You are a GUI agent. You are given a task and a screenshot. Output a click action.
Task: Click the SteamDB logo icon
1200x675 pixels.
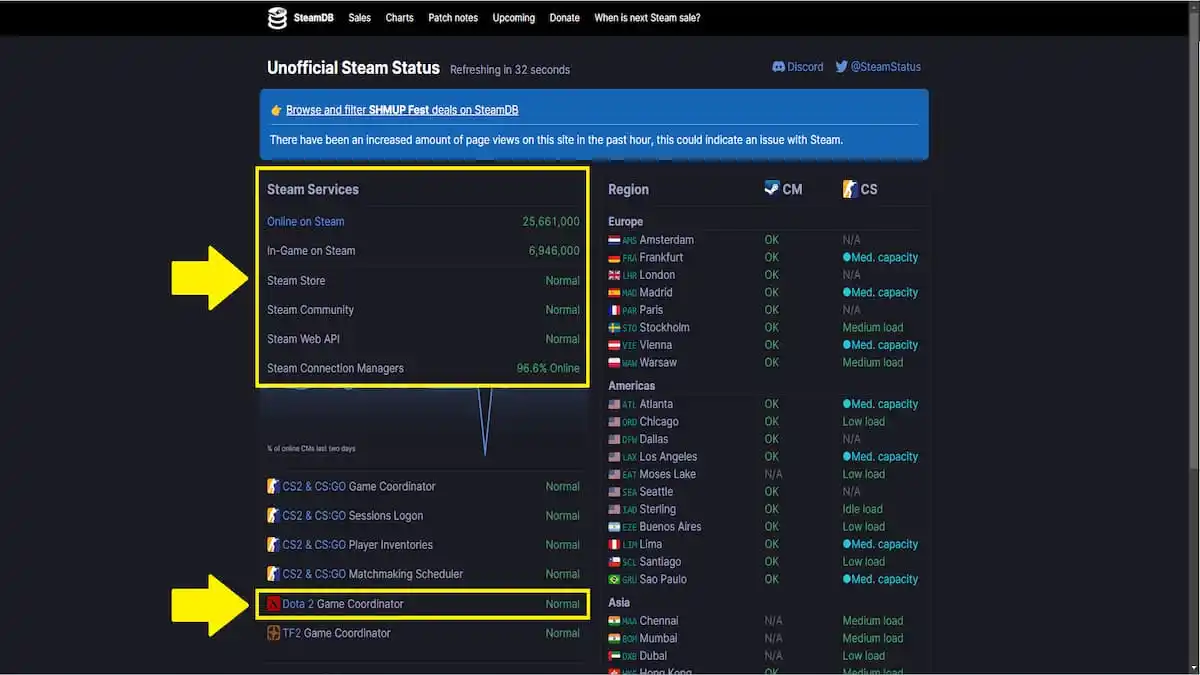point(277,18)
